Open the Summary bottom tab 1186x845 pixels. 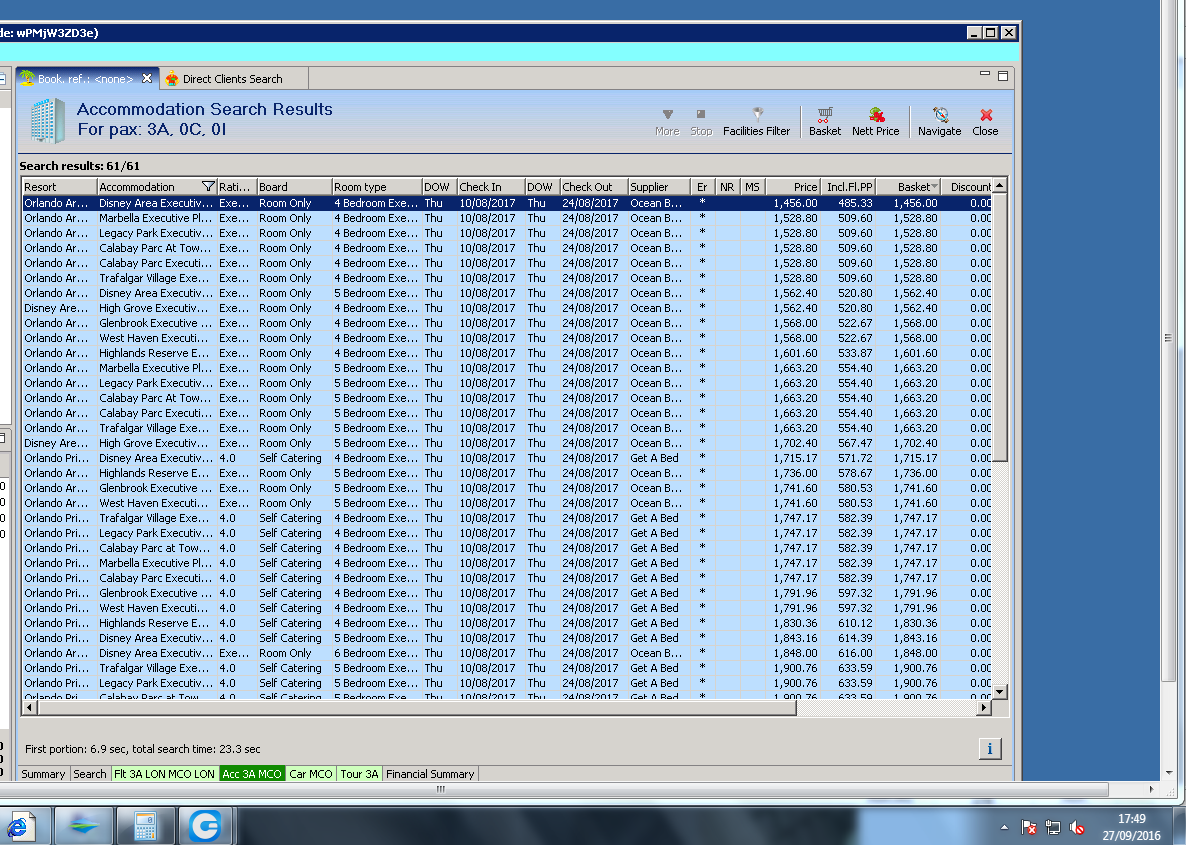43,774
